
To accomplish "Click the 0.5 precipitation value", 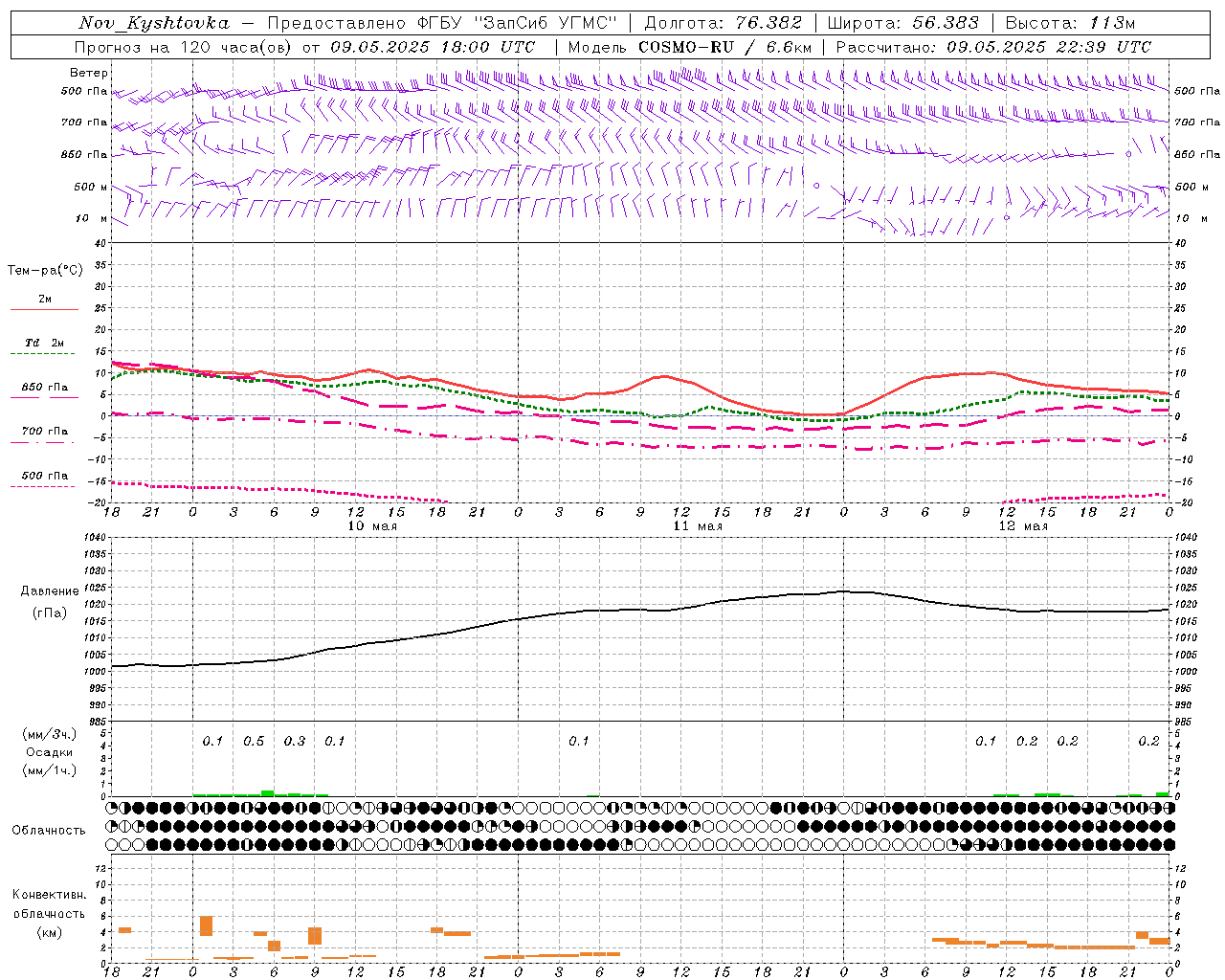I will 254,741.
